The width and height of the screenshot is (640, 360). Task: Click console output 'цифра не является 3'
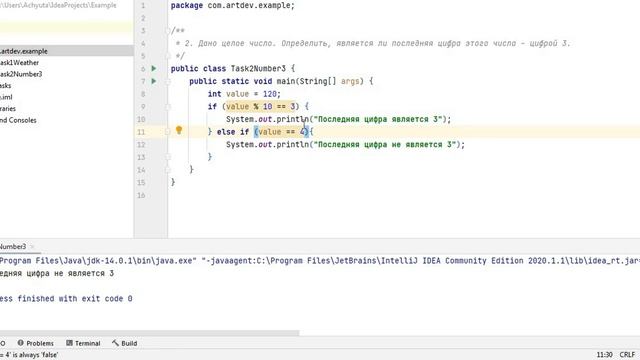coord(70,273)
